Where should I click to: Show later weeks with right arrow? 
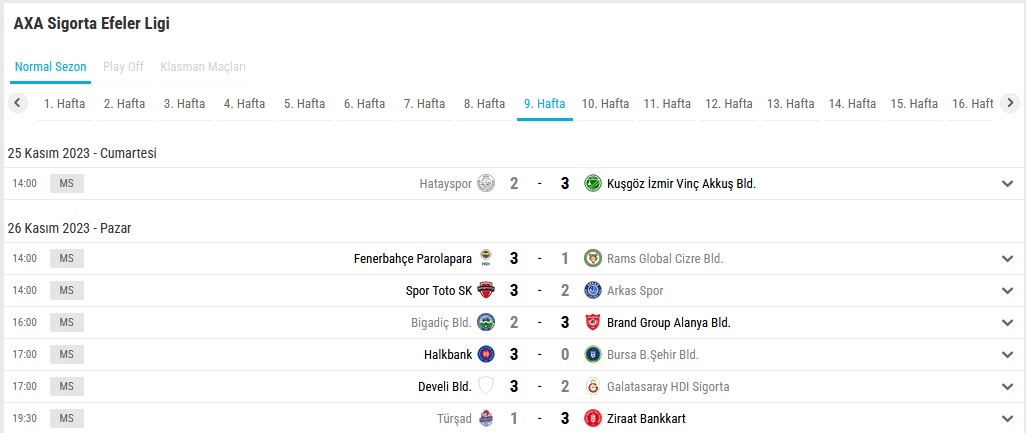[x=1010, y=103]
